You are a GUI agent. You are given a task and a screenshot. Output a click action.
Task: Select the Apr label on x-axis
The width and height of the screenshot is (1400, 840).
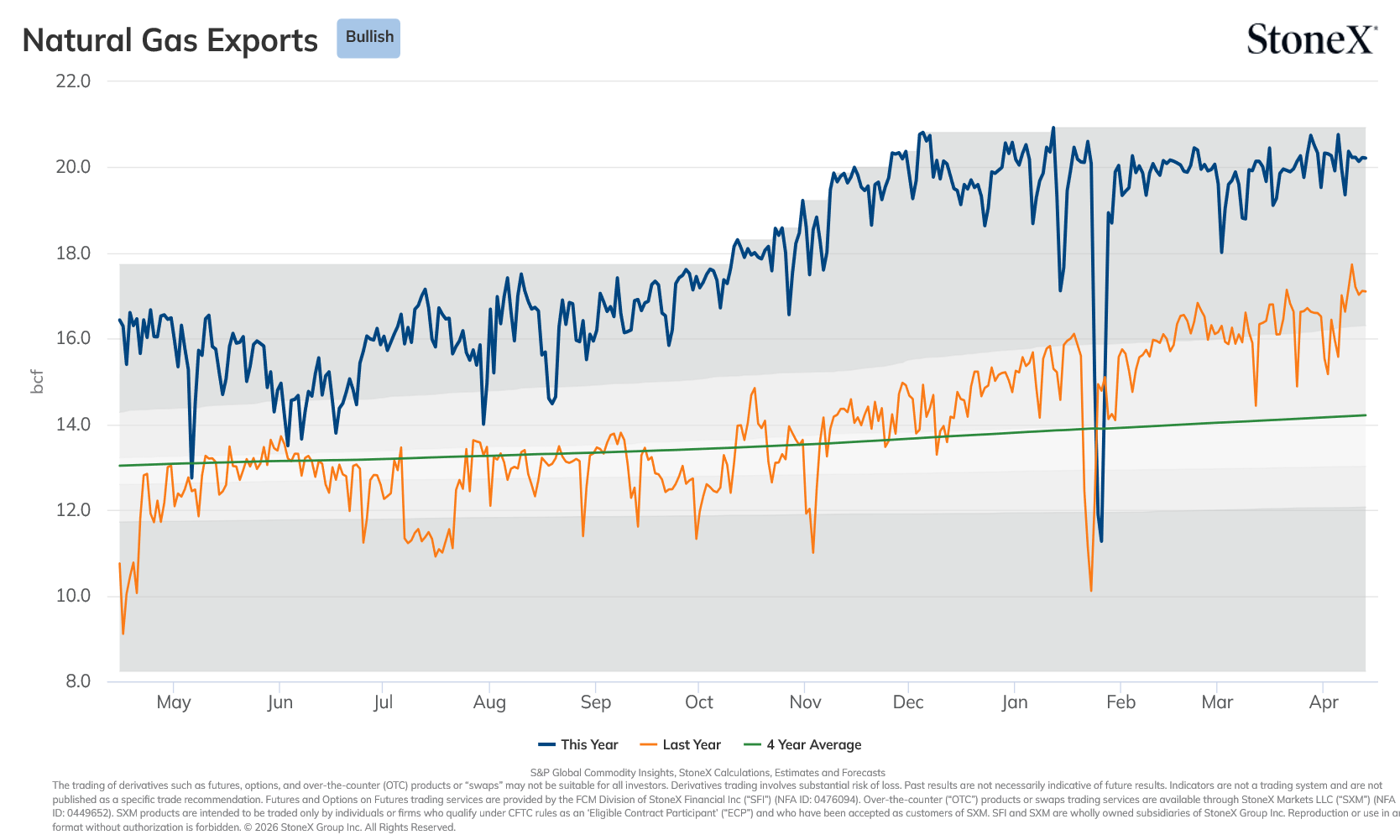[1324, 702]
